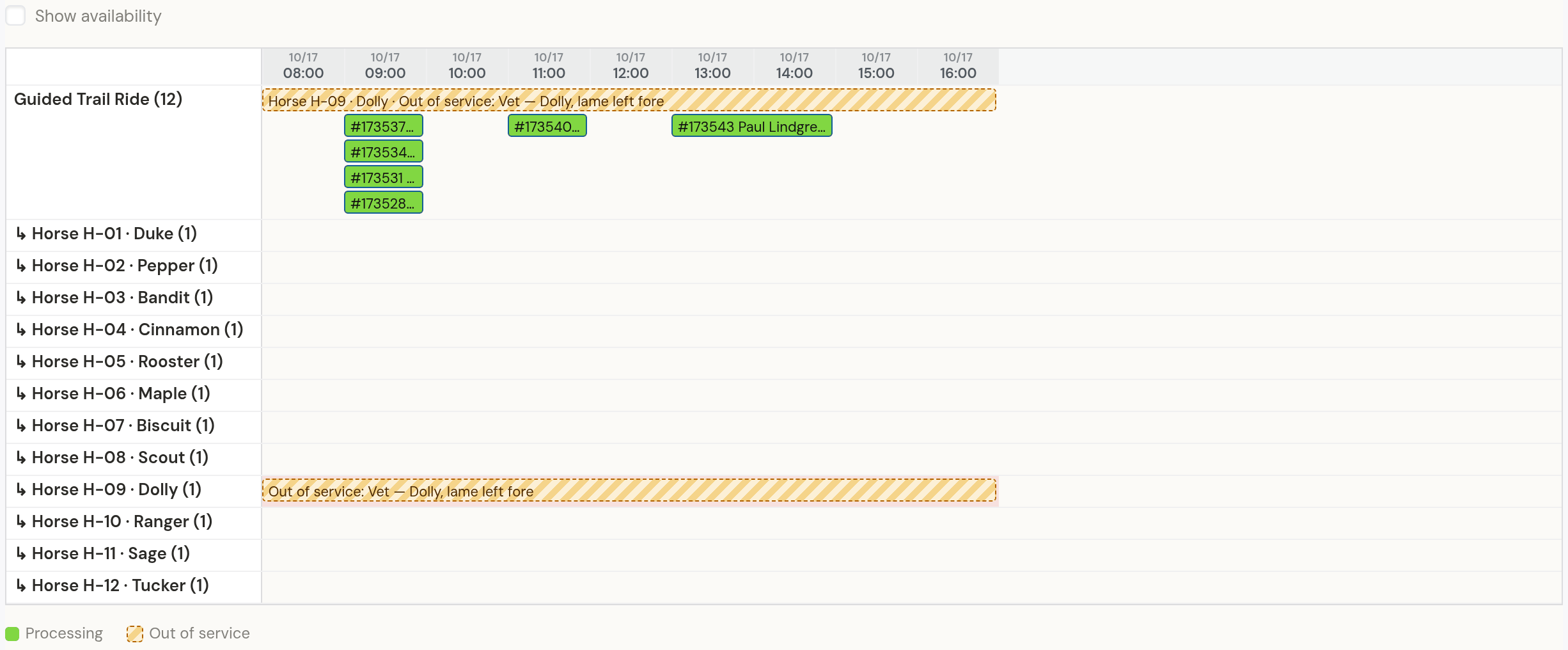Open booking #173531 in the timeline
The image size is (1568, 650).
tap(384, 177)
